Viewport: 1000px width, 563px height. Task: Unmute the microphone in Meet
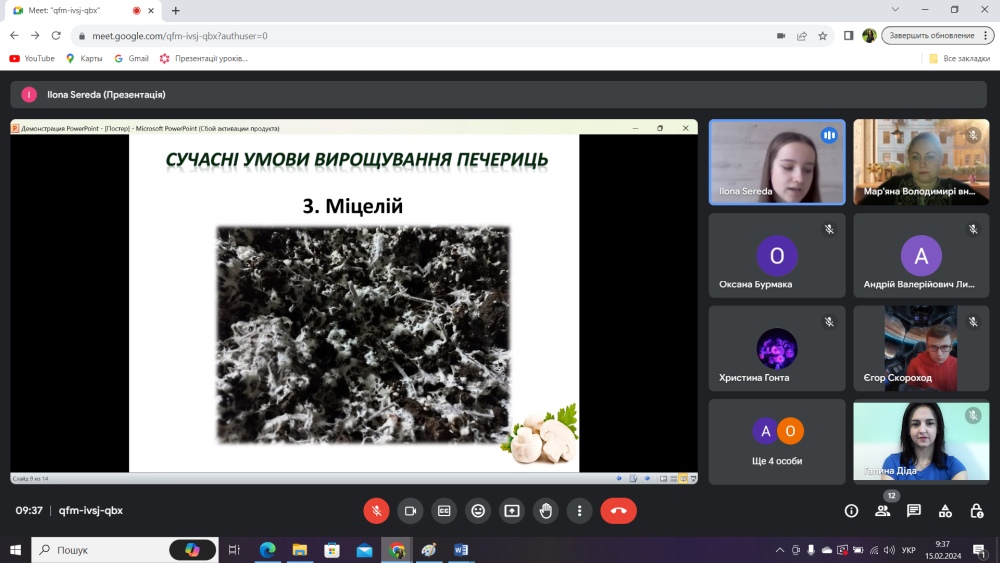point(376,511)
